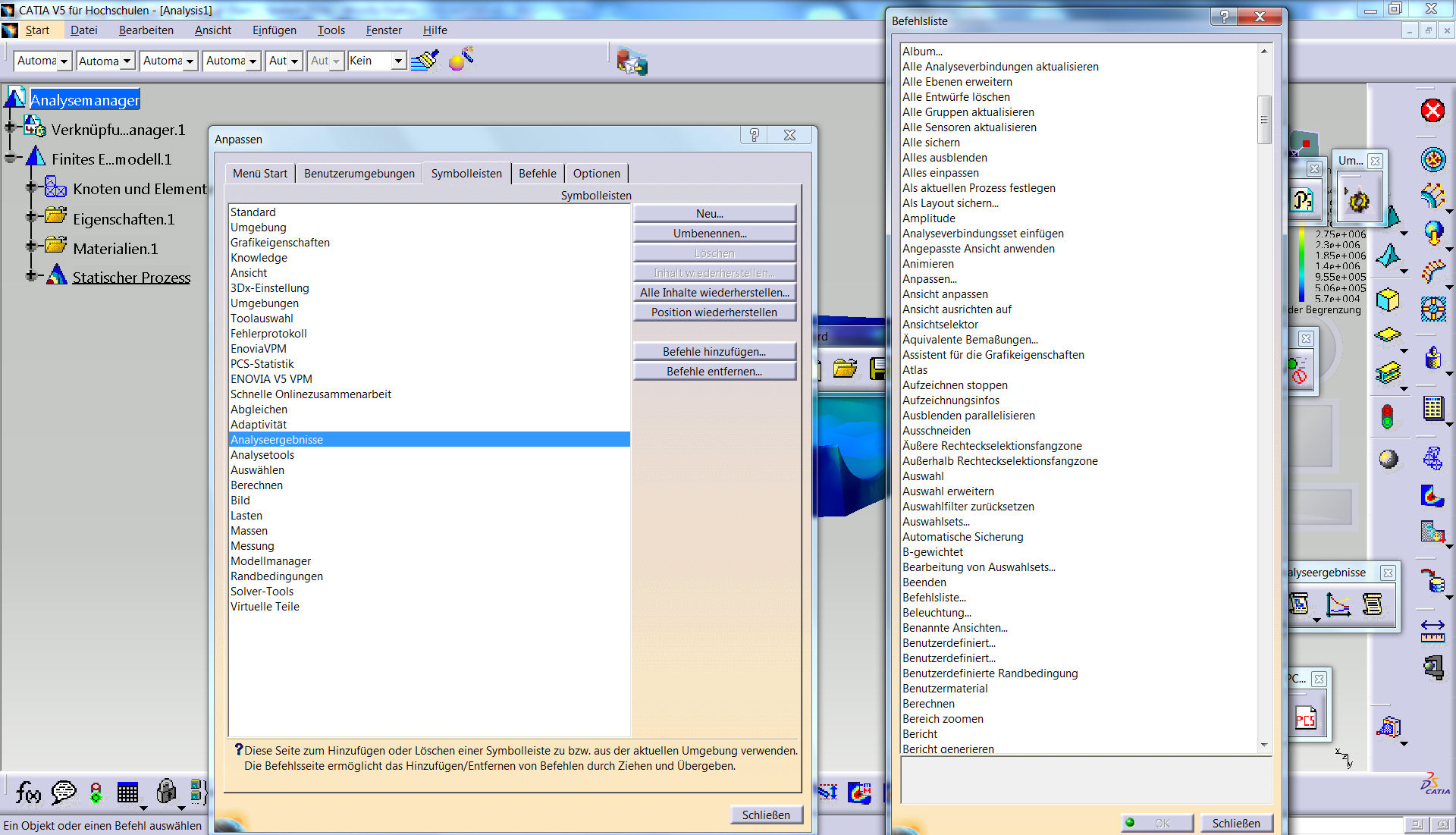Image resolution: width=1456 pixels, height=835 pixels.
Task: Click the f(x) formula icon
Action: click(x=29, y=793)
